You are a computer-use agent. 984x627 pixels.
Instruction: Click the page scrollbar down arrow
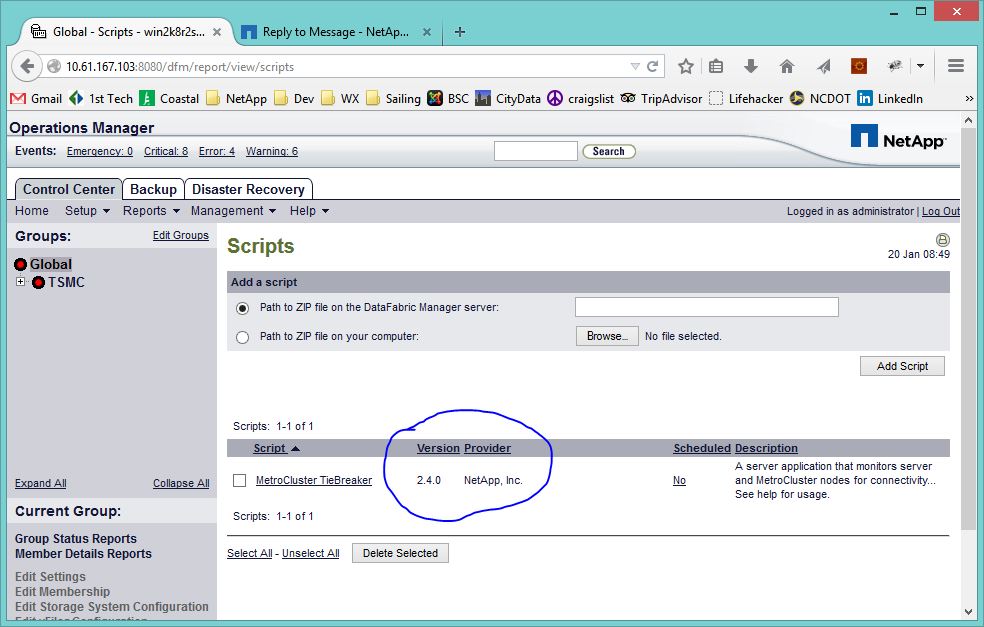968,612
